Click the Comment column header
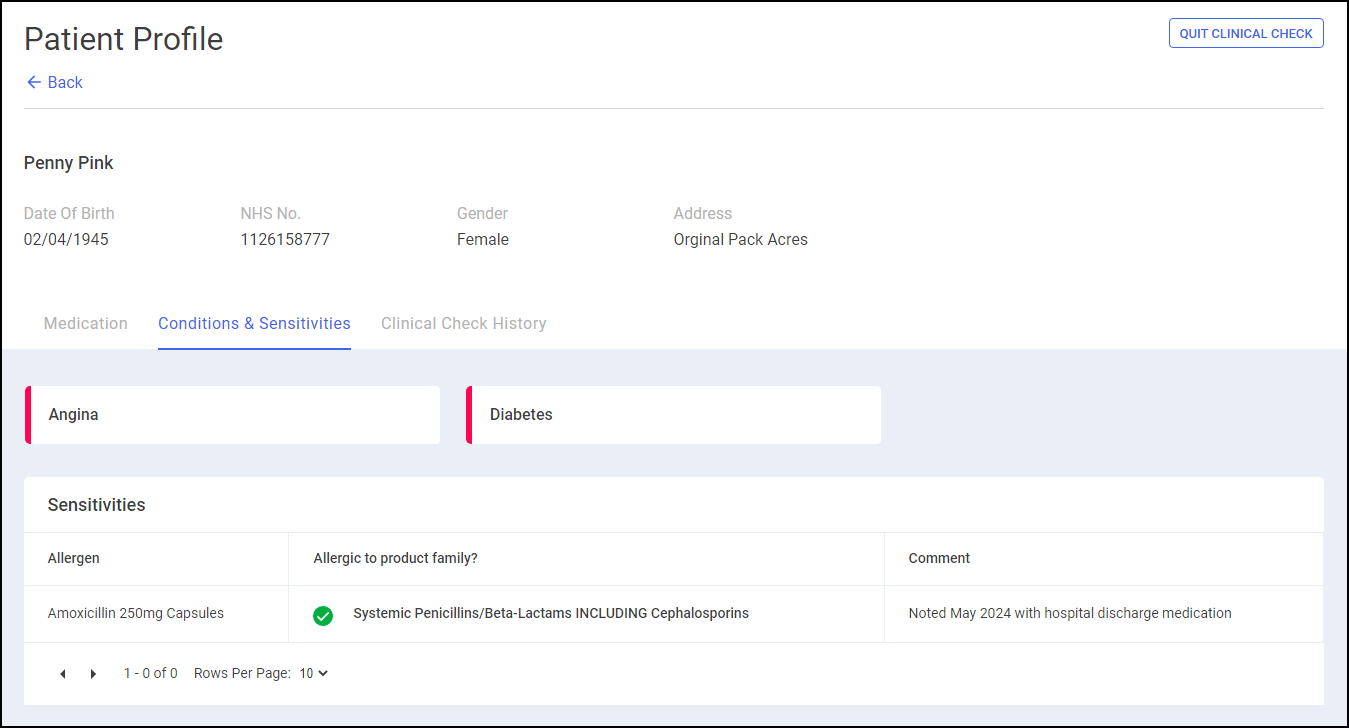 pyautogui.click(x=939, y=558)
